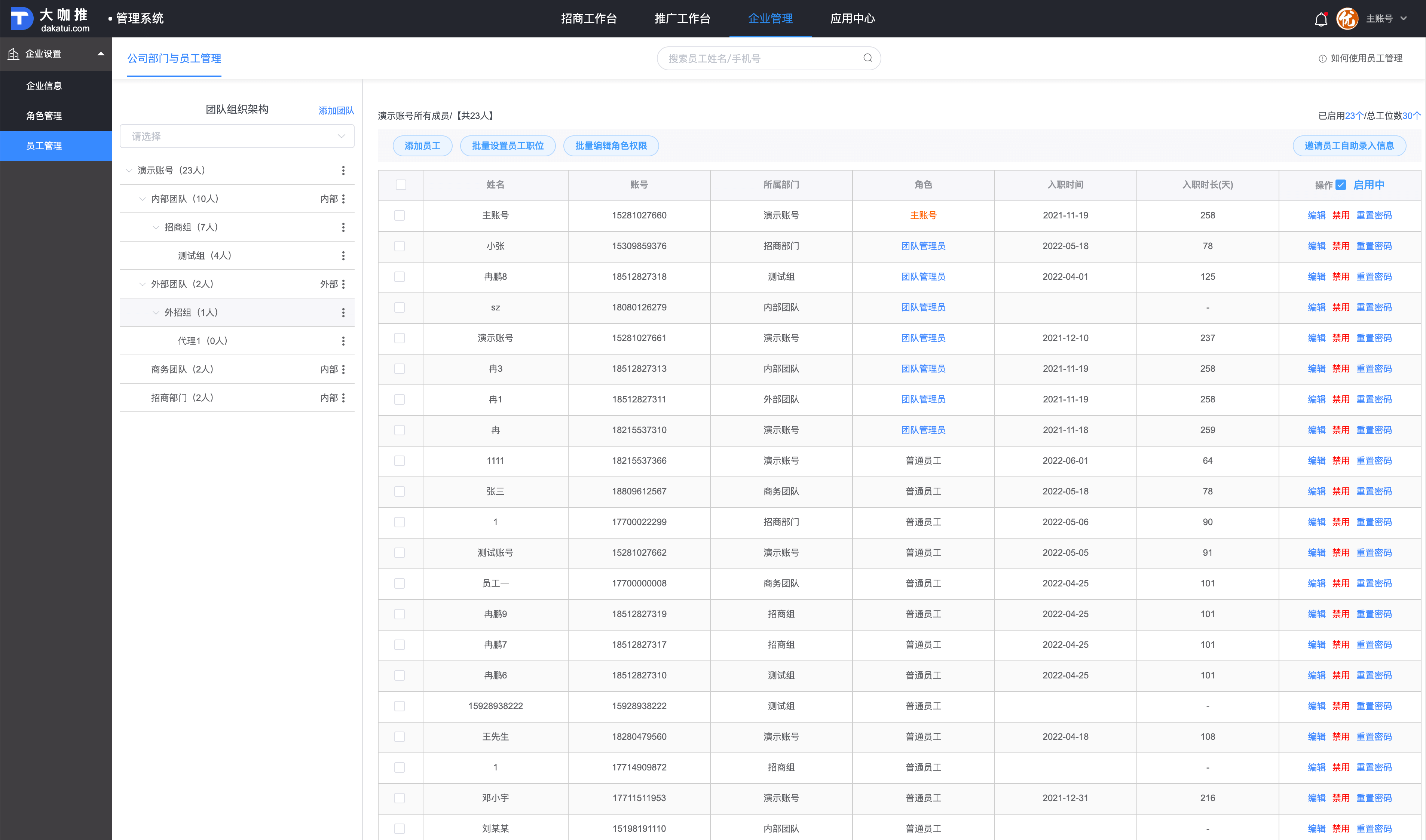Image resolution: width=1426 pixels, height=840 pixels.
Task: Click the 大咖推 logo icon
Action: coord(22,18)
